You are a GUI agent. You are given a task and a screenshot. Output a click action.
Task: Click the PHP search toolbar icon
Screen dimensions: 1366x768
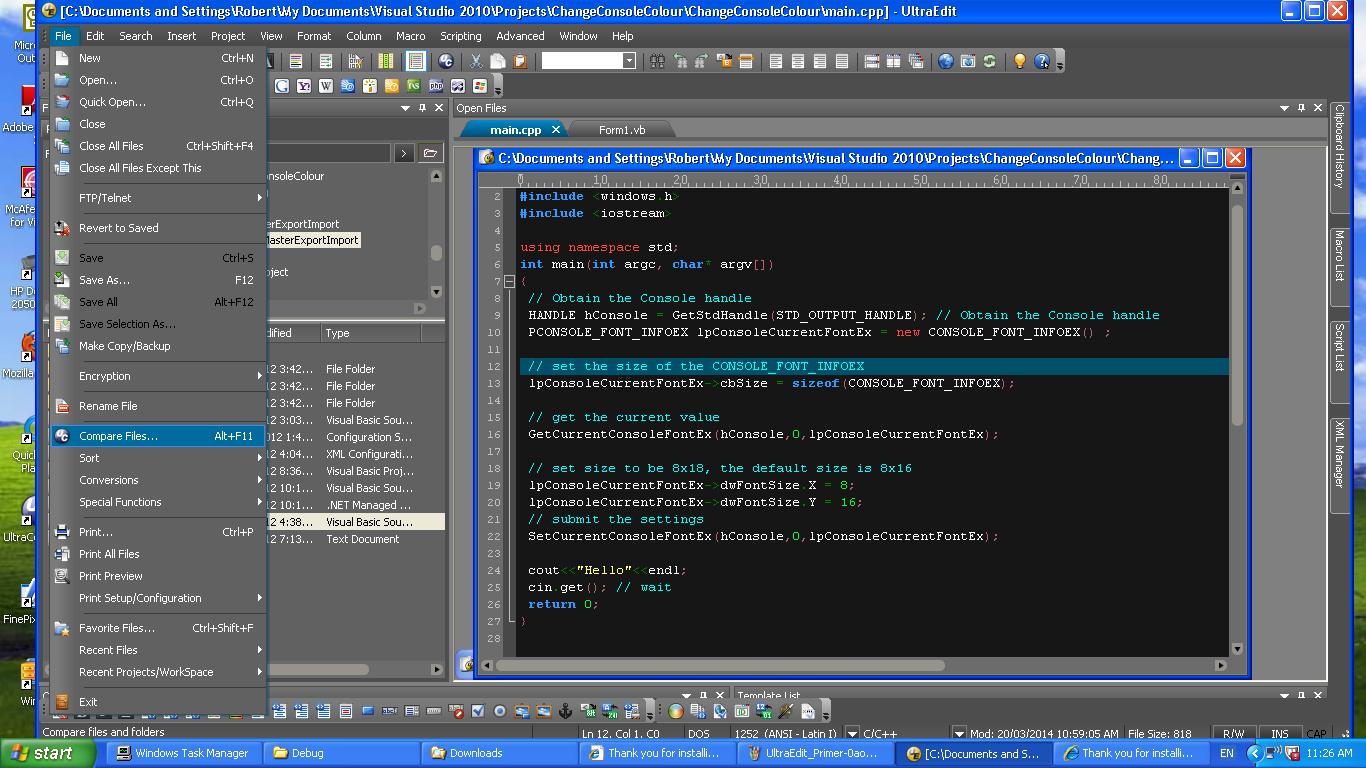click(436, 87)
